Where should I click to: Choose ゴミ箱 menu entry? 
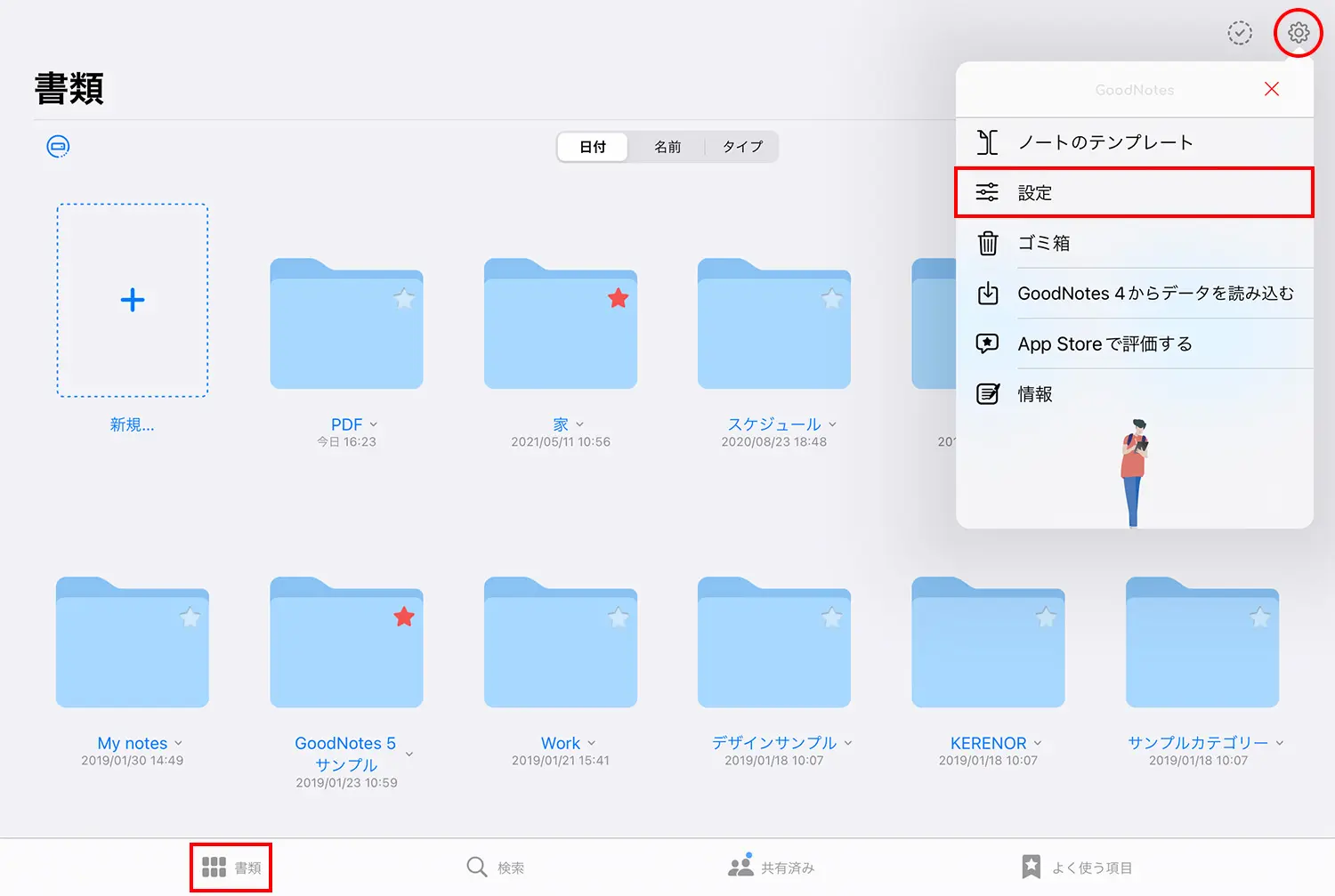click(x=1135, y=243)
